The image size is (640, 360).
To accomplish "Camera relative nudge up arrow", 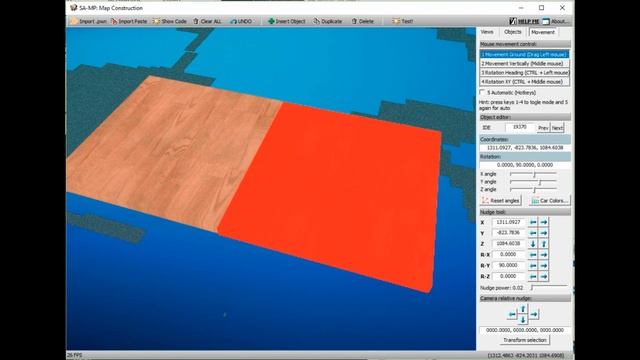I will click(x=523, y=309).
